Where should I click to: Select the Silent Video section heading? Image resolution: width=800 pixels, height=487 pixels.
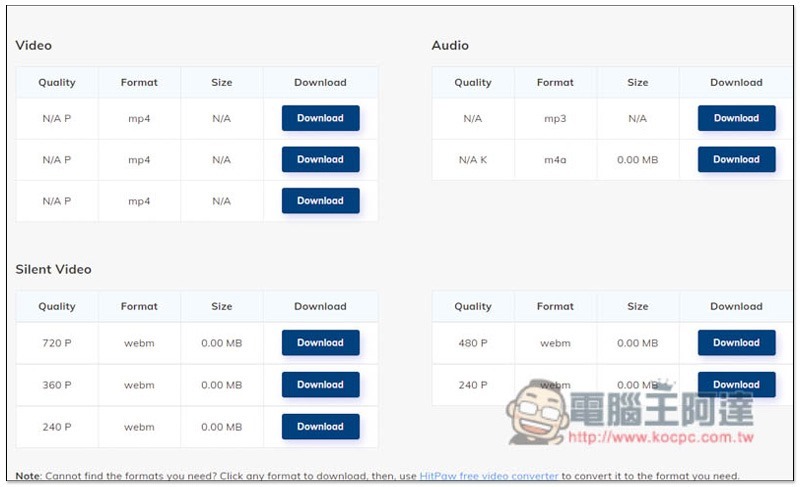54,269
